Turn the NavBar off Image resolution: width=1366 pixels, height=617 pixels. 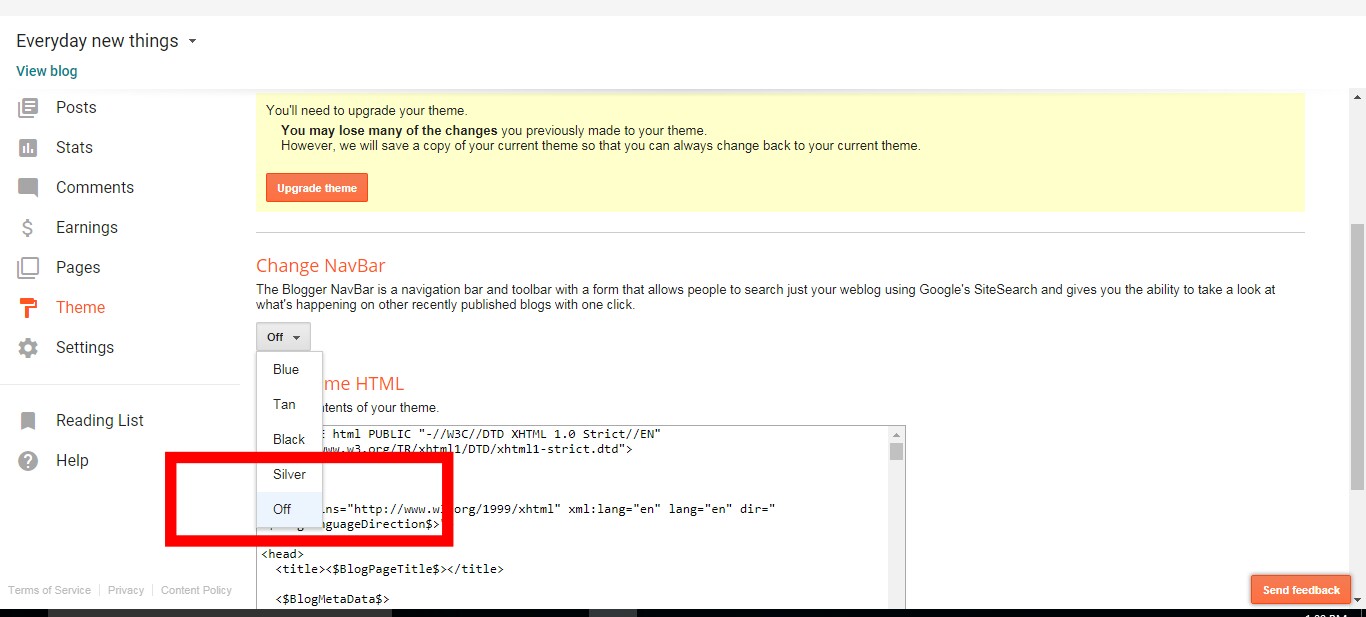tap(281, 509)
